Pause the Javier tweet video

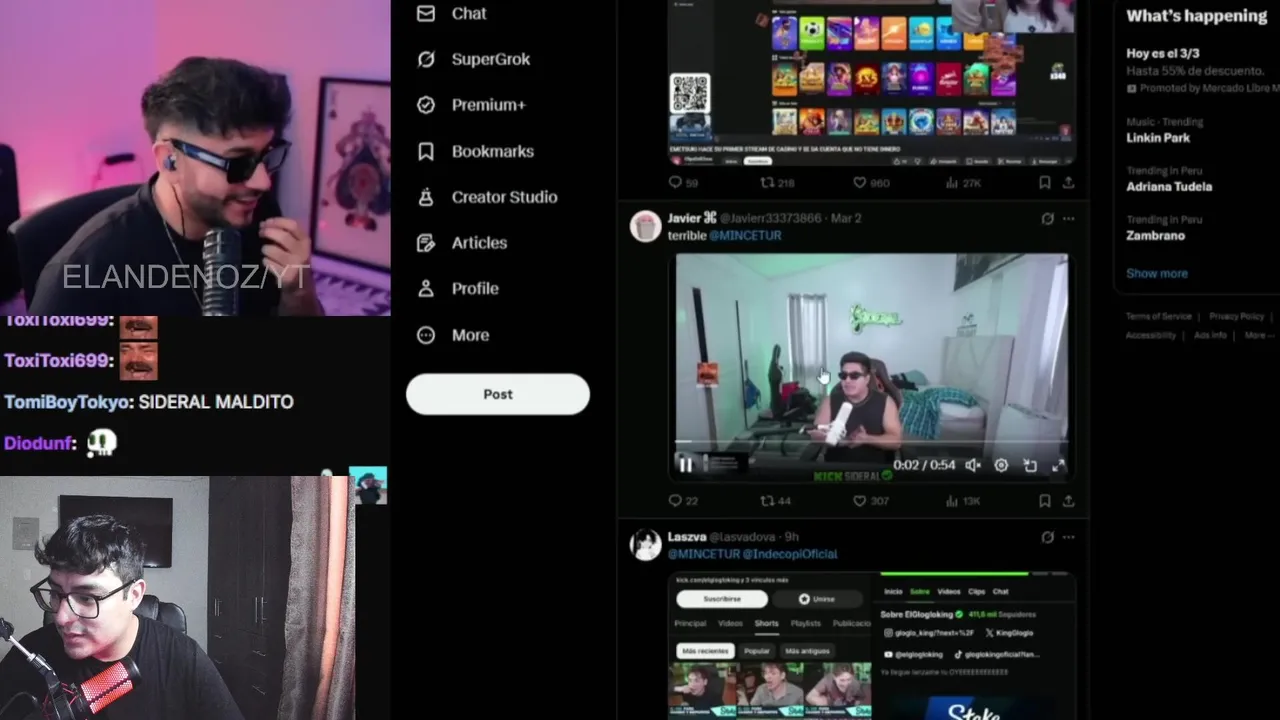[685, 465]
